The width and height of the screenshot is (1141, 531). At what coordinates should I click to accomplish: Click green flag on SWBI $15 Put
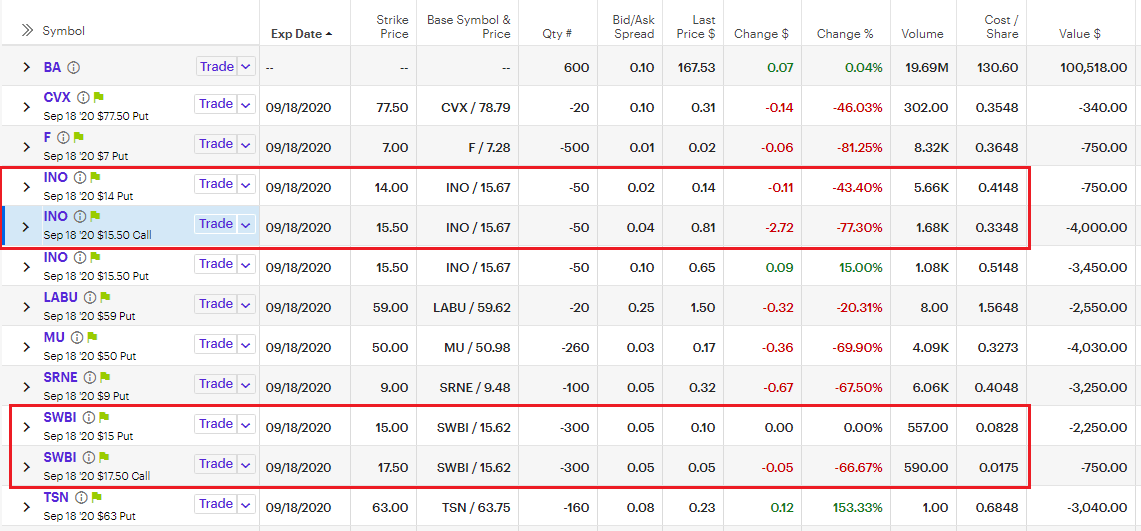103,418
